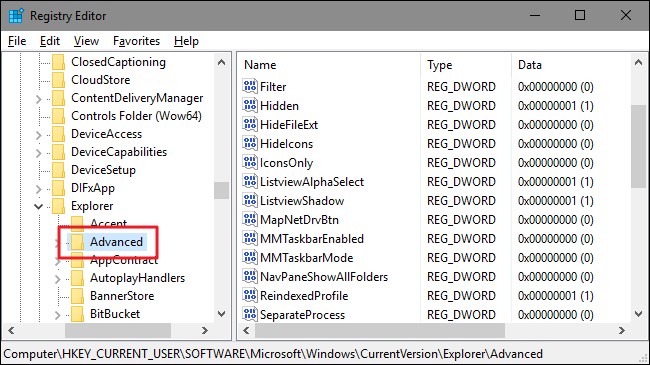Expand the AutoplayHandlers key
The width and height of the screenshot is (650, 365).
tap(58, 279)
